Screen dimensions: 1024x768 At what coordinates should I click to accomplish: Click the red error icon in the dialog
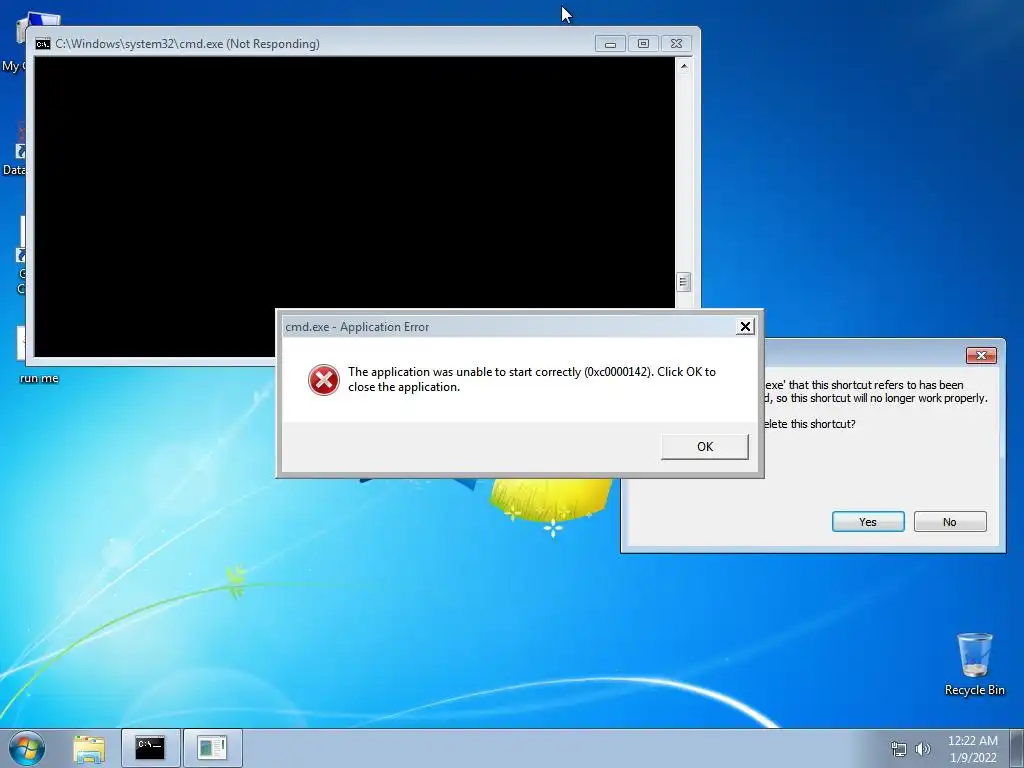[324, 380]
